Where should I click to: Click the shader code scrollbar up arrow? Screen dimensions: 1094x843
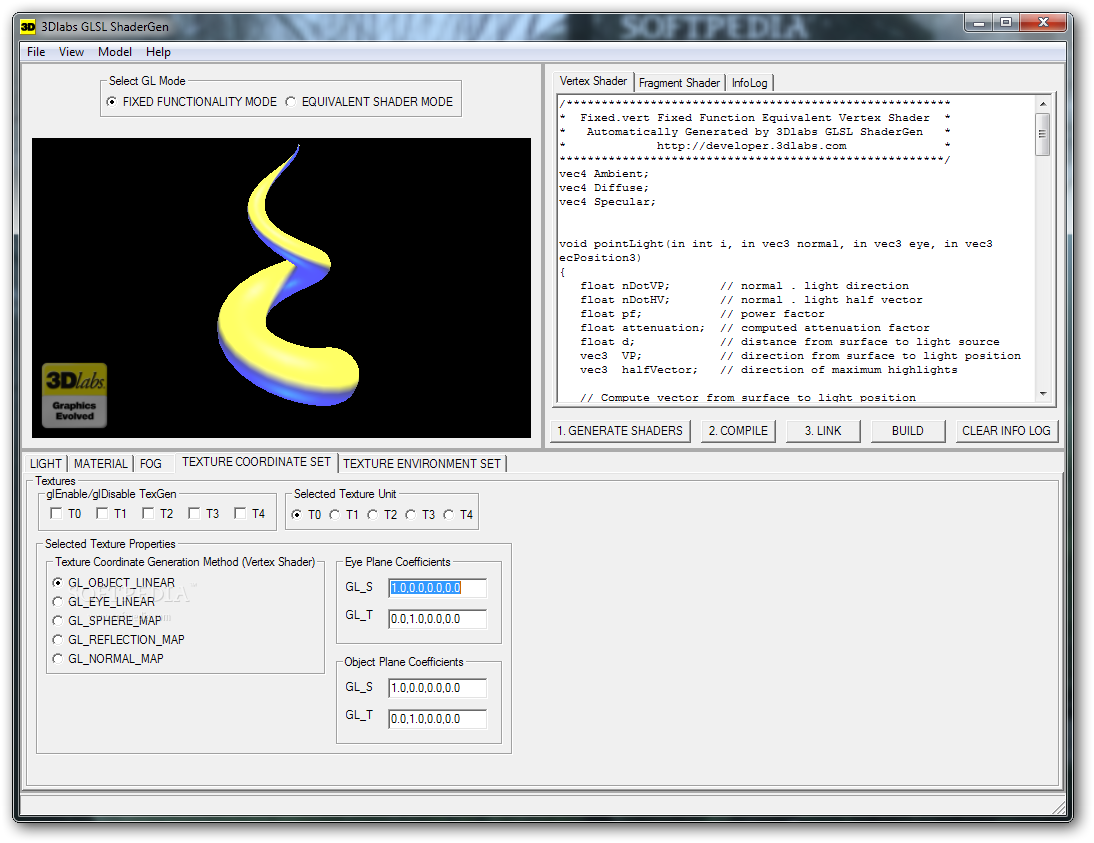pos(1043,104)
